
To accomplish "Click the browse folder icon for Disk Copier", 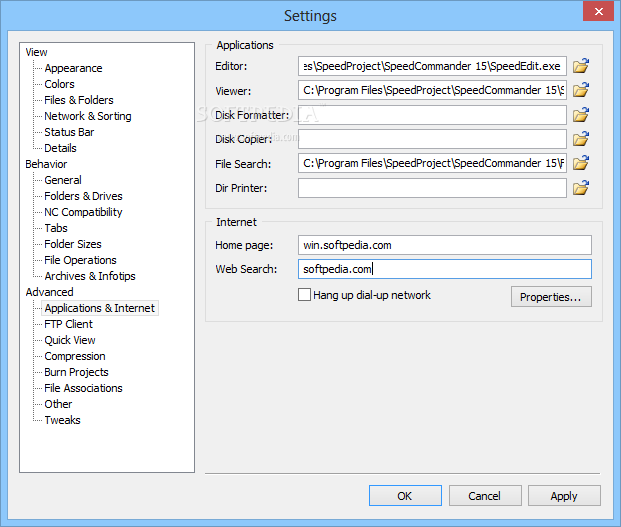I will point(581,139).
